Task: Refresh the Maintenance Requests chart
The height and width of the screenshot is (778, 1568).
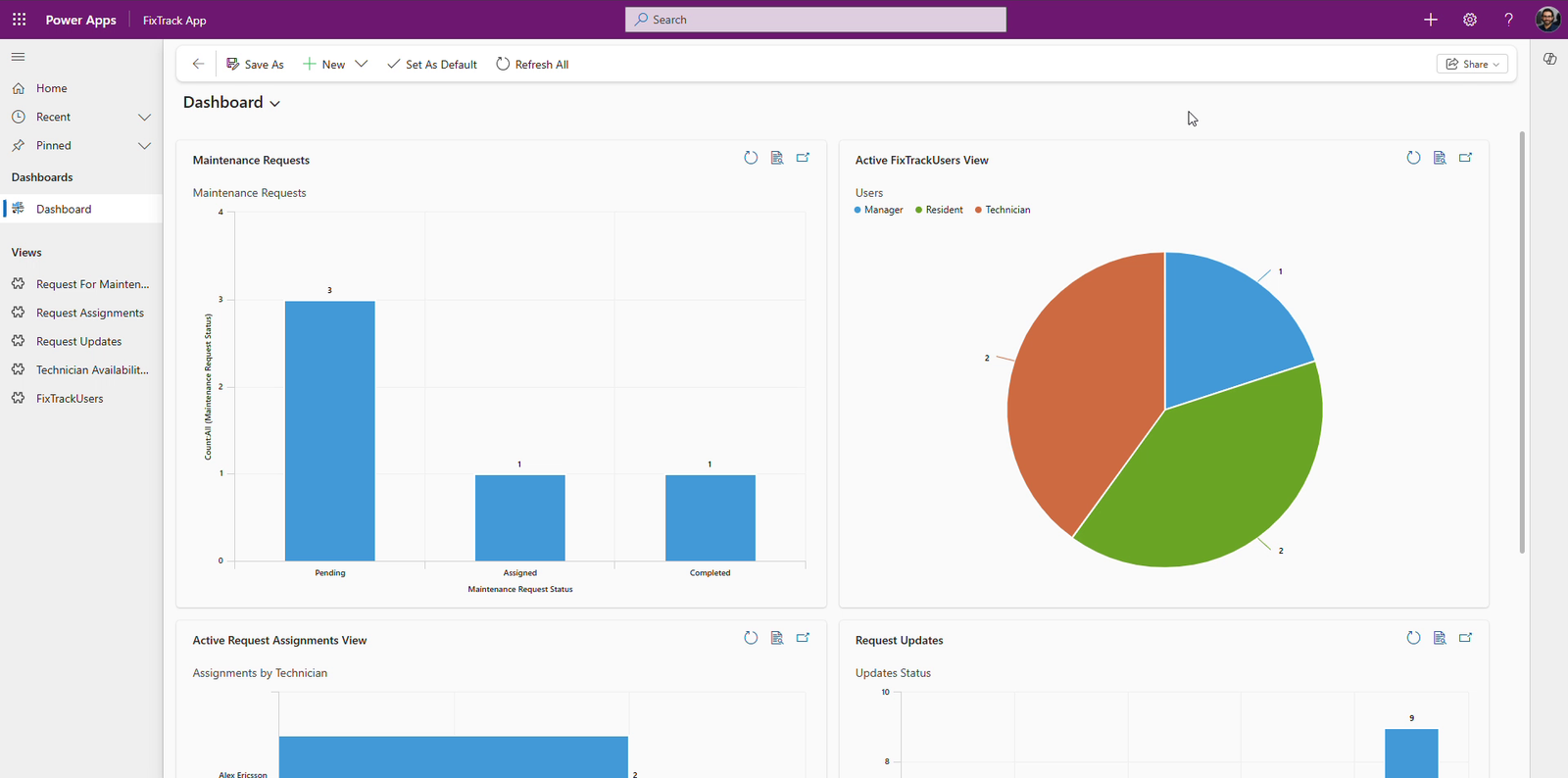Action: click(x=751, y=158)
